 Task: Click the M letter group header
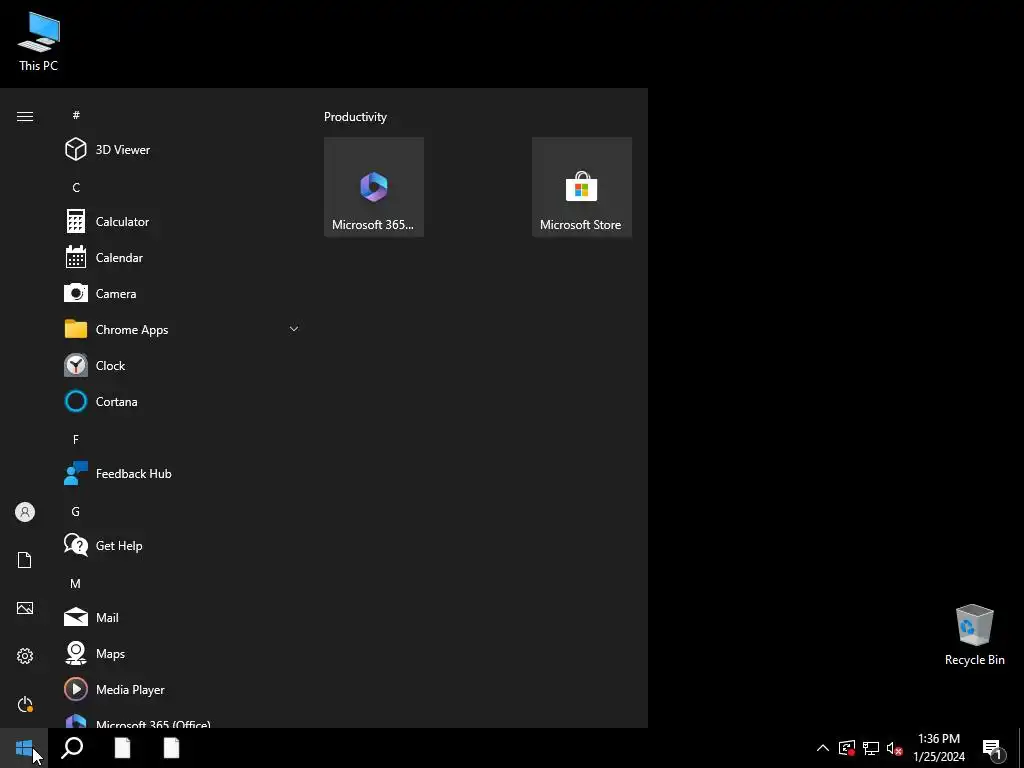(76, 583)
